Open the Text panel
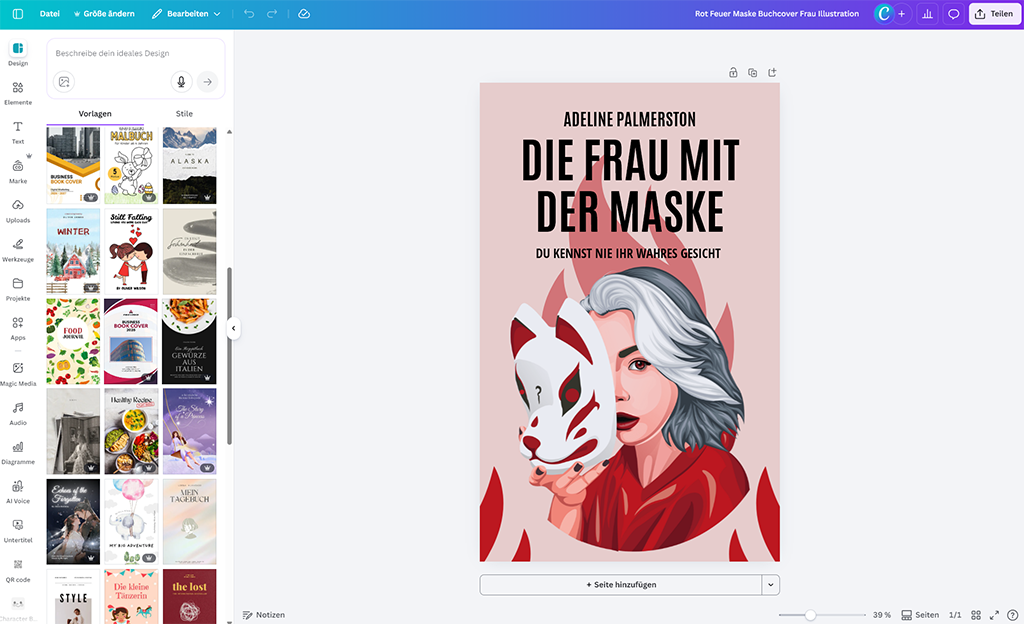 click(x=17, y=130)
